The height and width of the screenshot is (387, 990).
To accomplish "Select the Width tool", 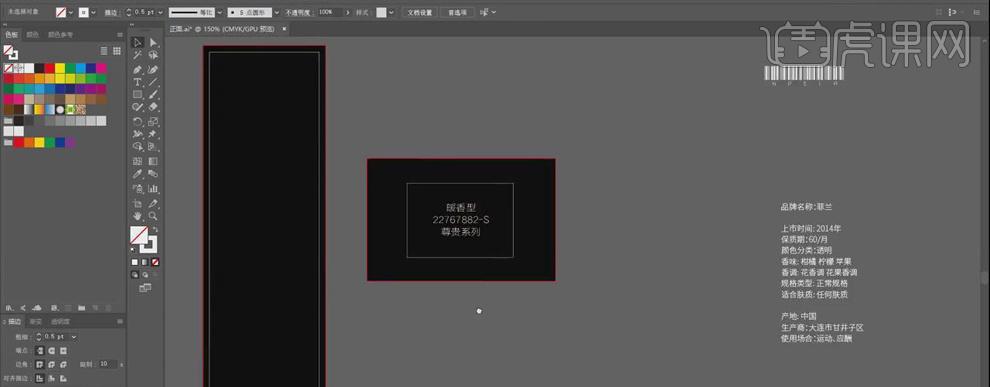I will [x=138, y=134].
